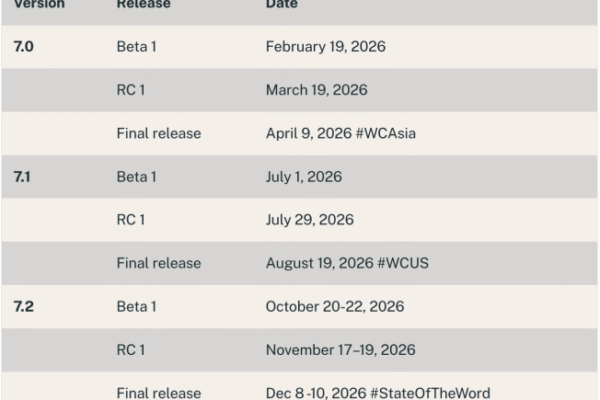
Task: Click the July 1, 2026 date
Action: click(304, 177)
